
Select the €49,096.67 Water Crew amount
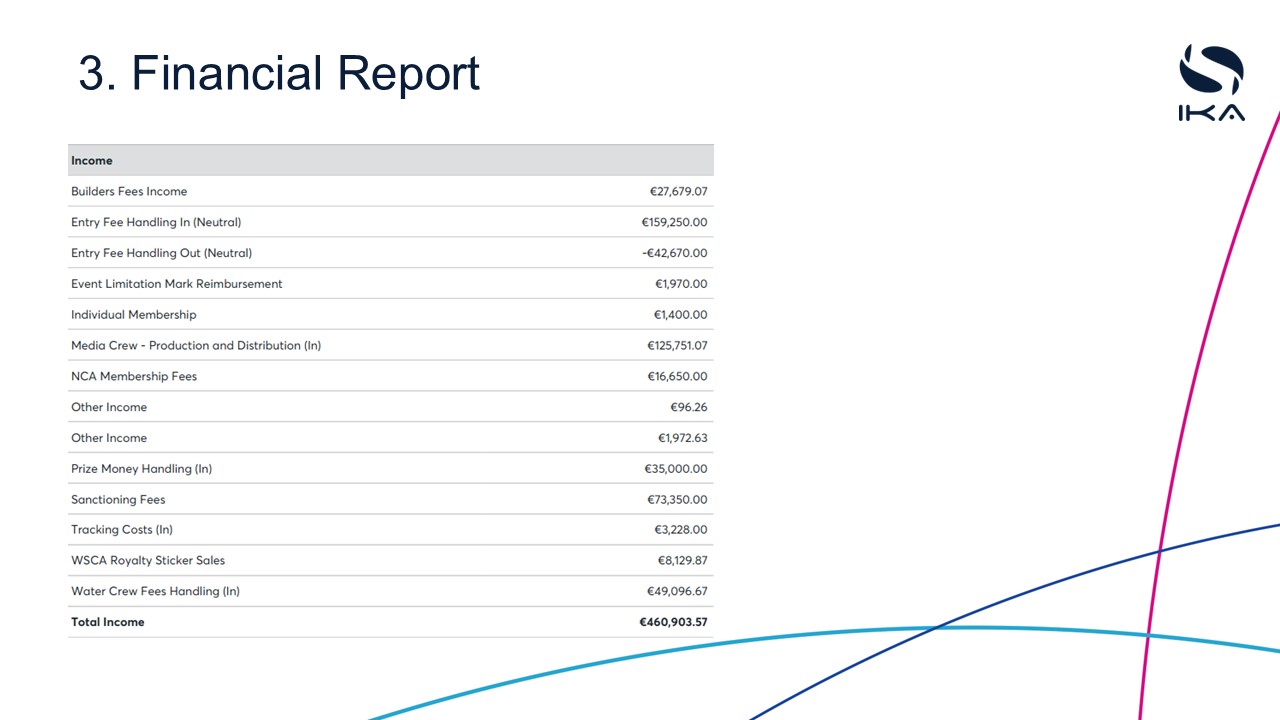677,592
